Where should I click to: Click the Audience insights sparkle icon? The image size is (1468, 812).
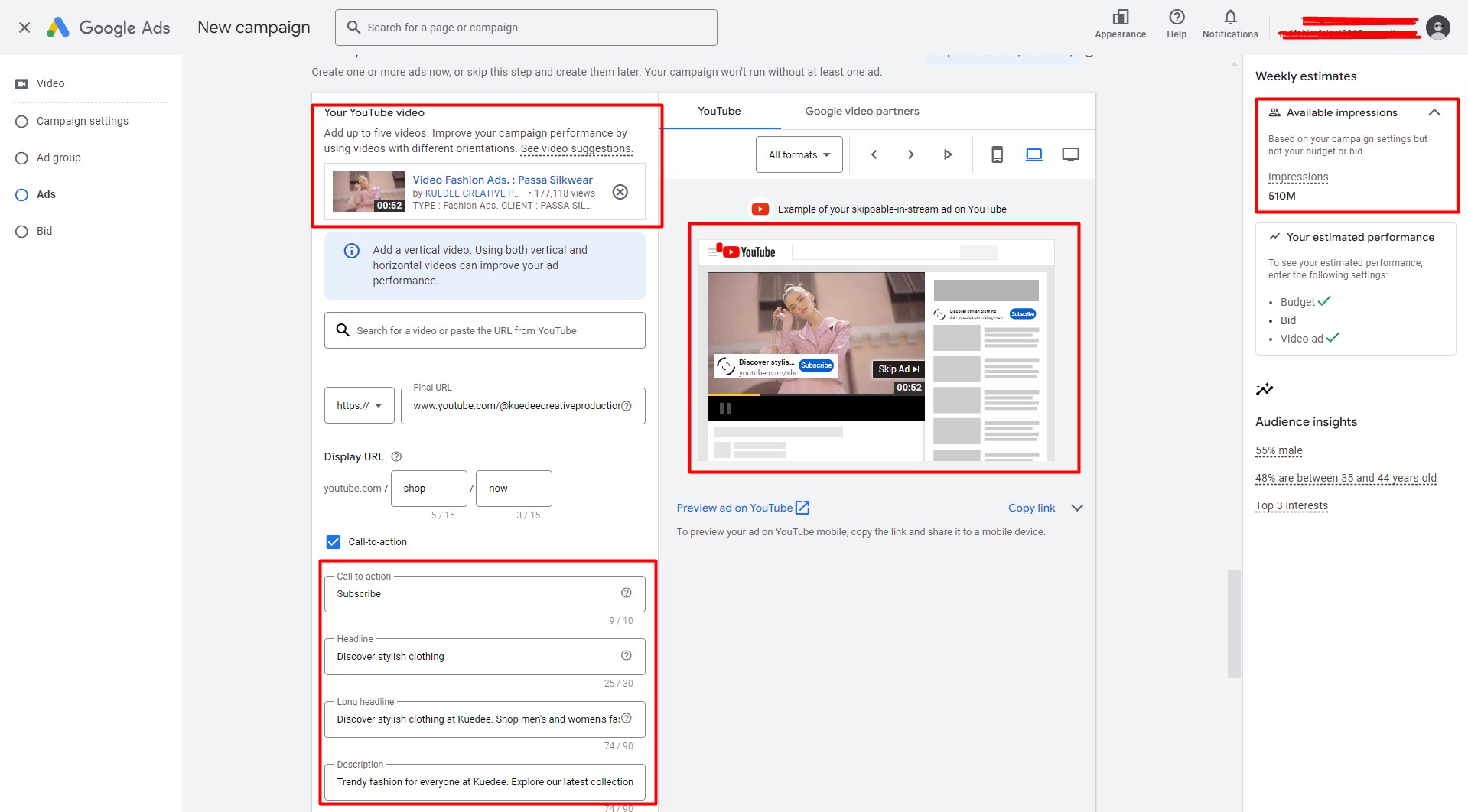click(x=1265, y=389)
